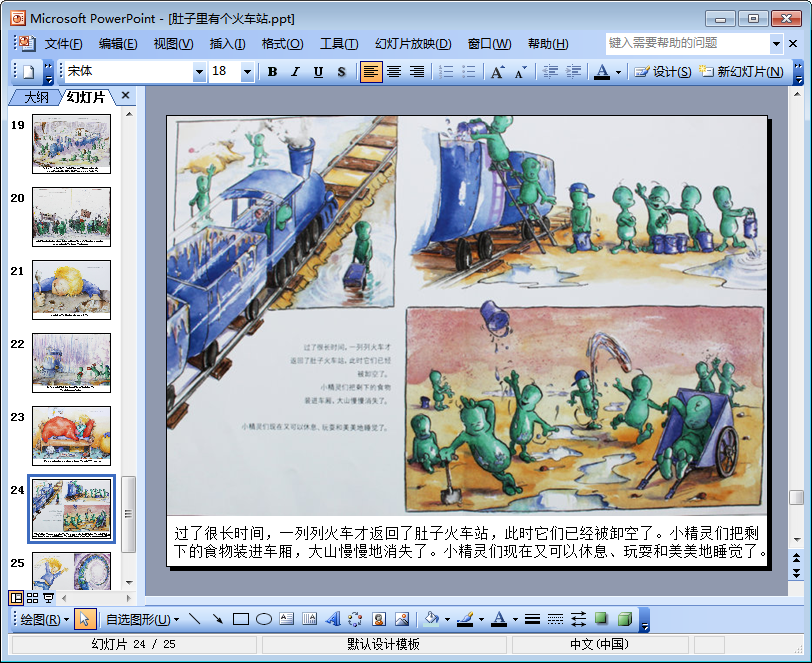Screen dimensions: 812x663
Task: Select the Rectangle drawing tool
Action: (241, 619)
